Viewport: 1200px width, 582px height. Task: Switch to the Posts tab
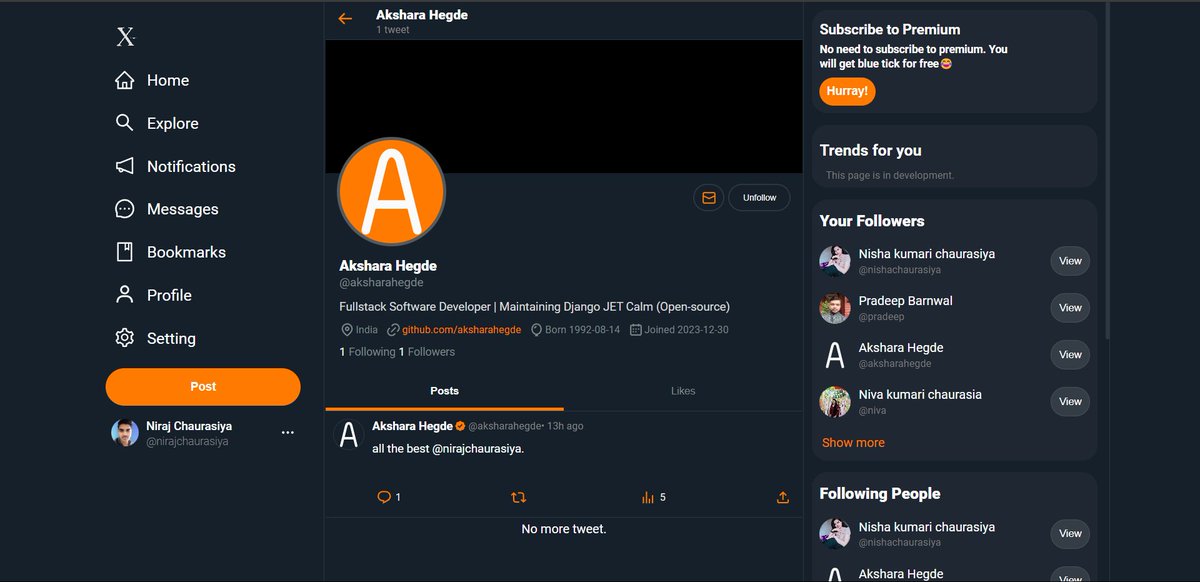tap(444, 391)
